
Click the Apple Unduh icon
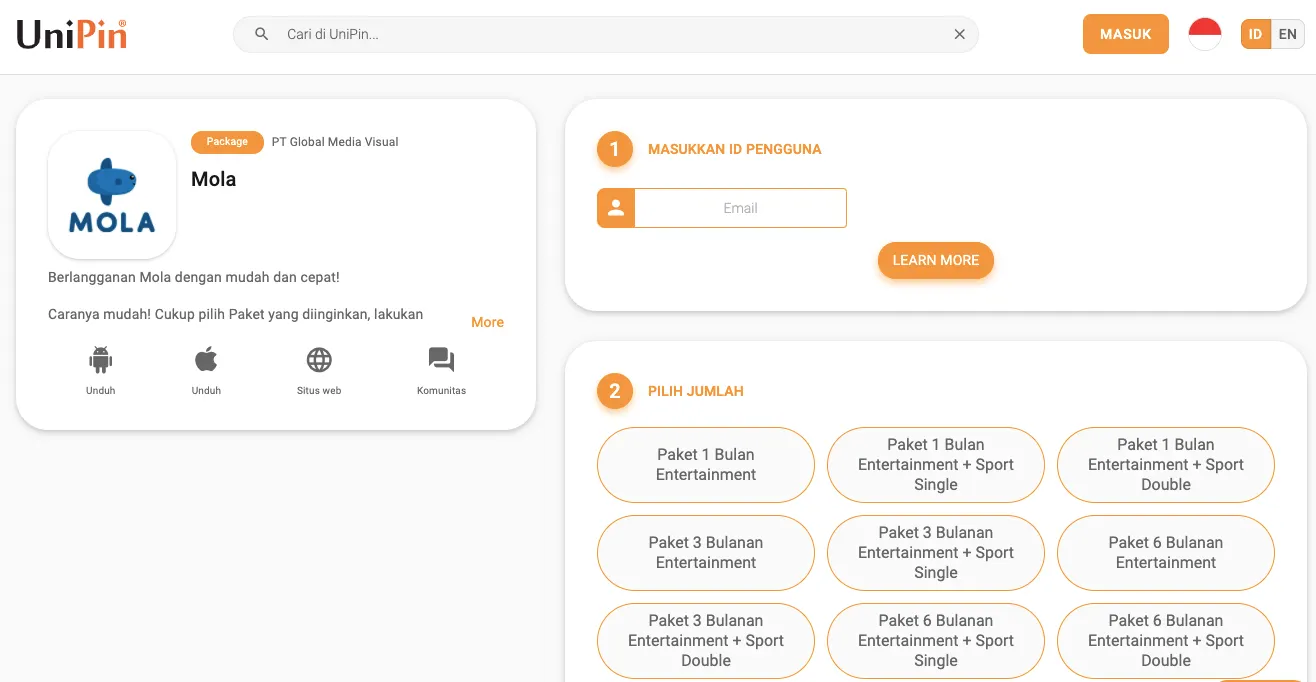(206, 361)
